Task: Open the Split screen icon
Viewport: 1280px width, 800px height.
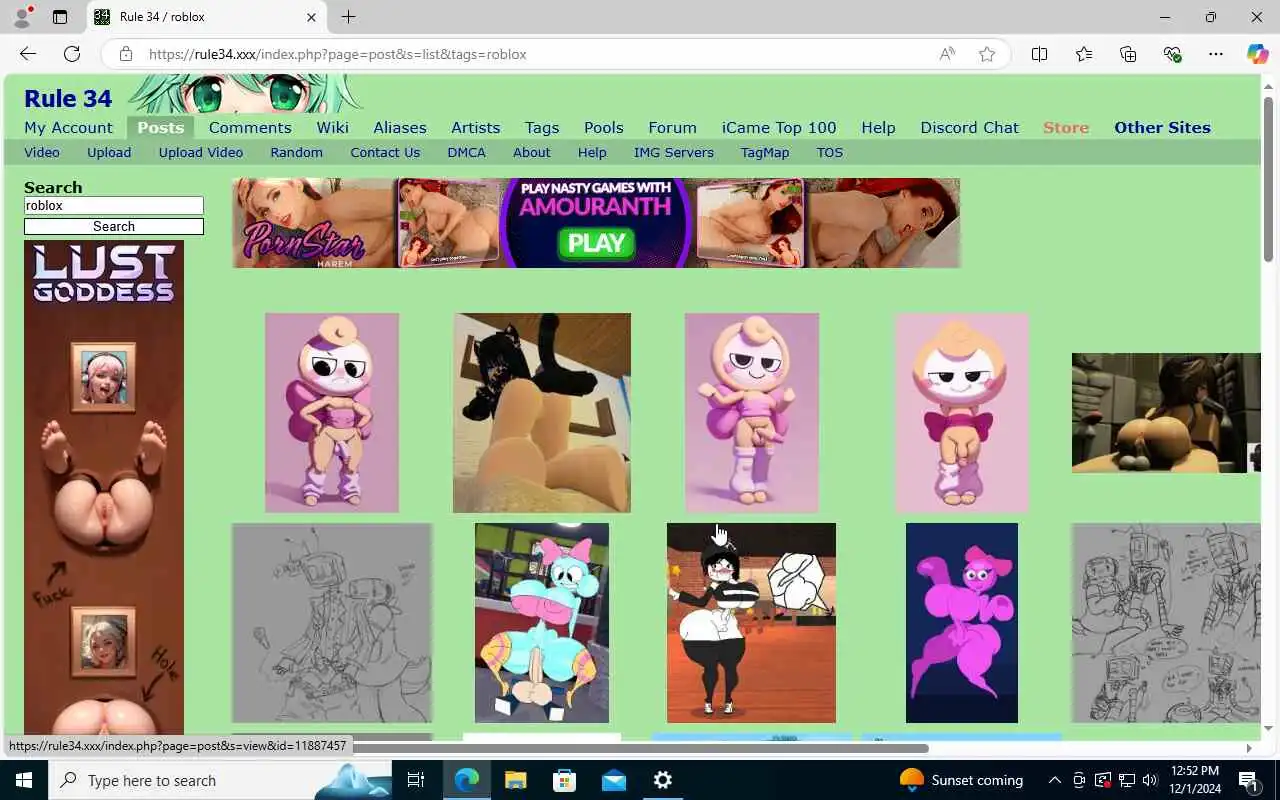Action: (1040, 54)
